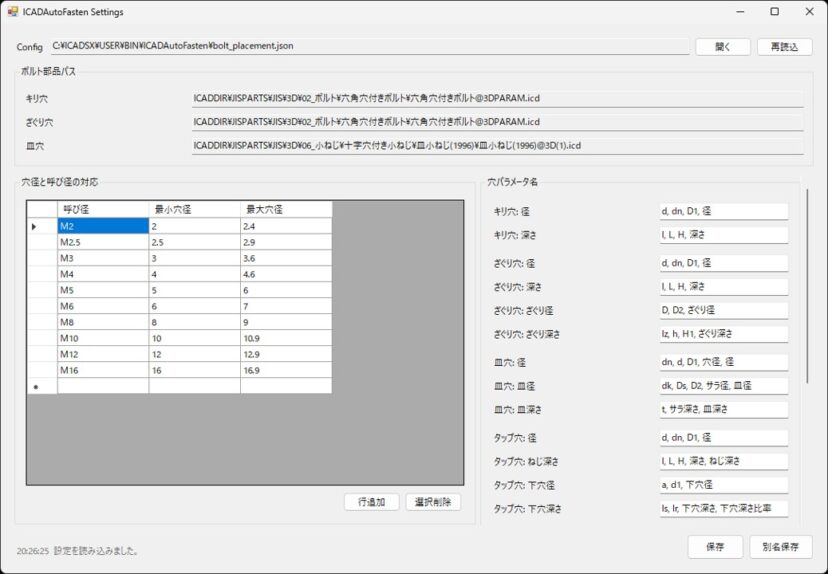Click the ざぐり穴 part path field

pyautogui.click(x=497, y=122)
